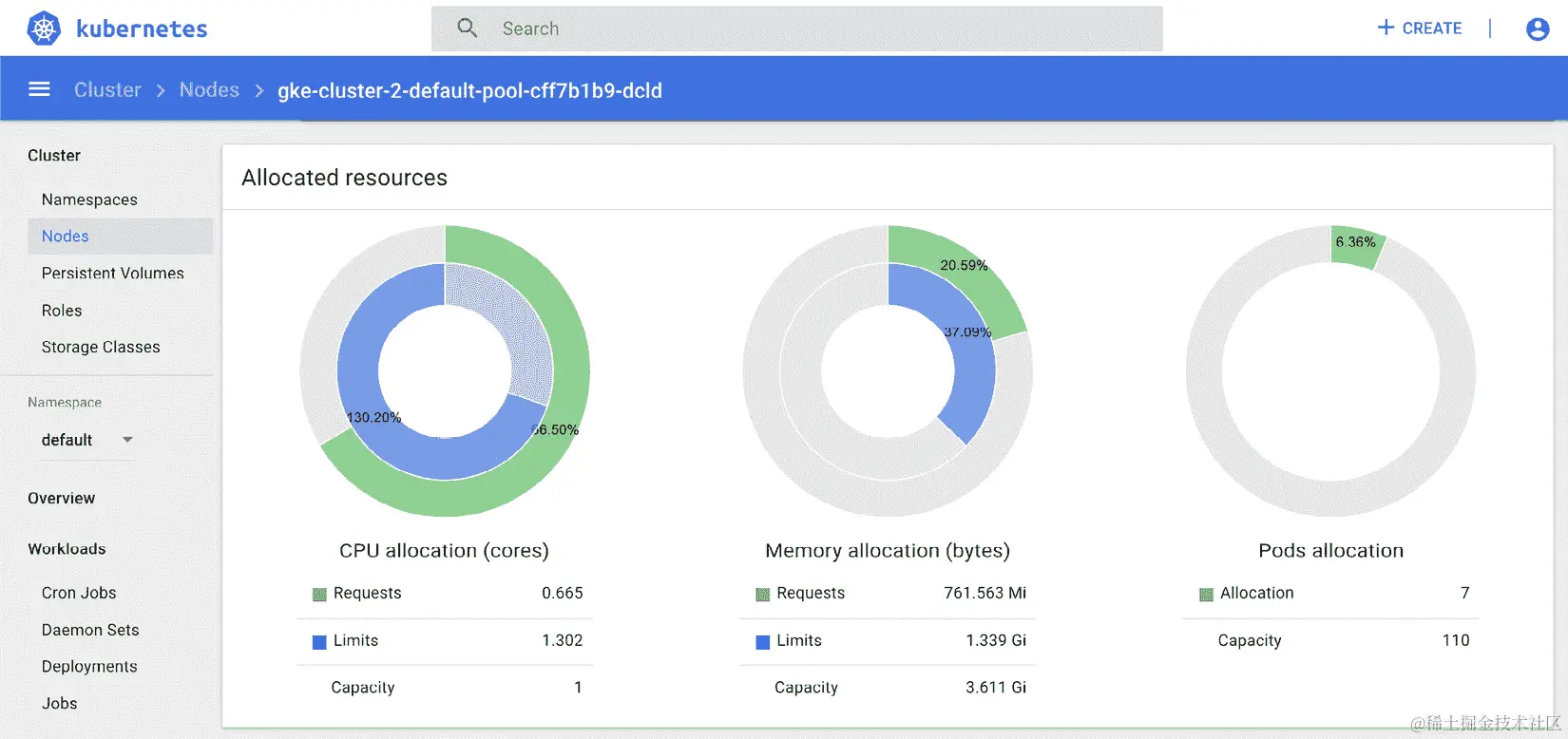Viewport: 1568px width, 739px height.
Task: Focus the Search input field
Action: 796,28
